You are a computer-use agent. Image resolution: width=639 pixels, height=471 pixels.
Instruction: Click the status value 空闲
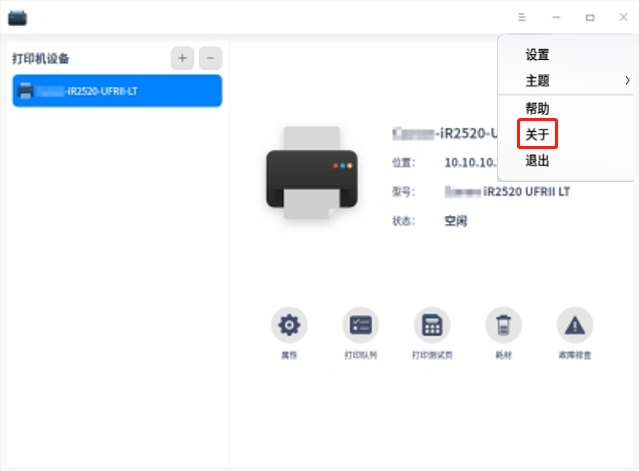point(456,221)
